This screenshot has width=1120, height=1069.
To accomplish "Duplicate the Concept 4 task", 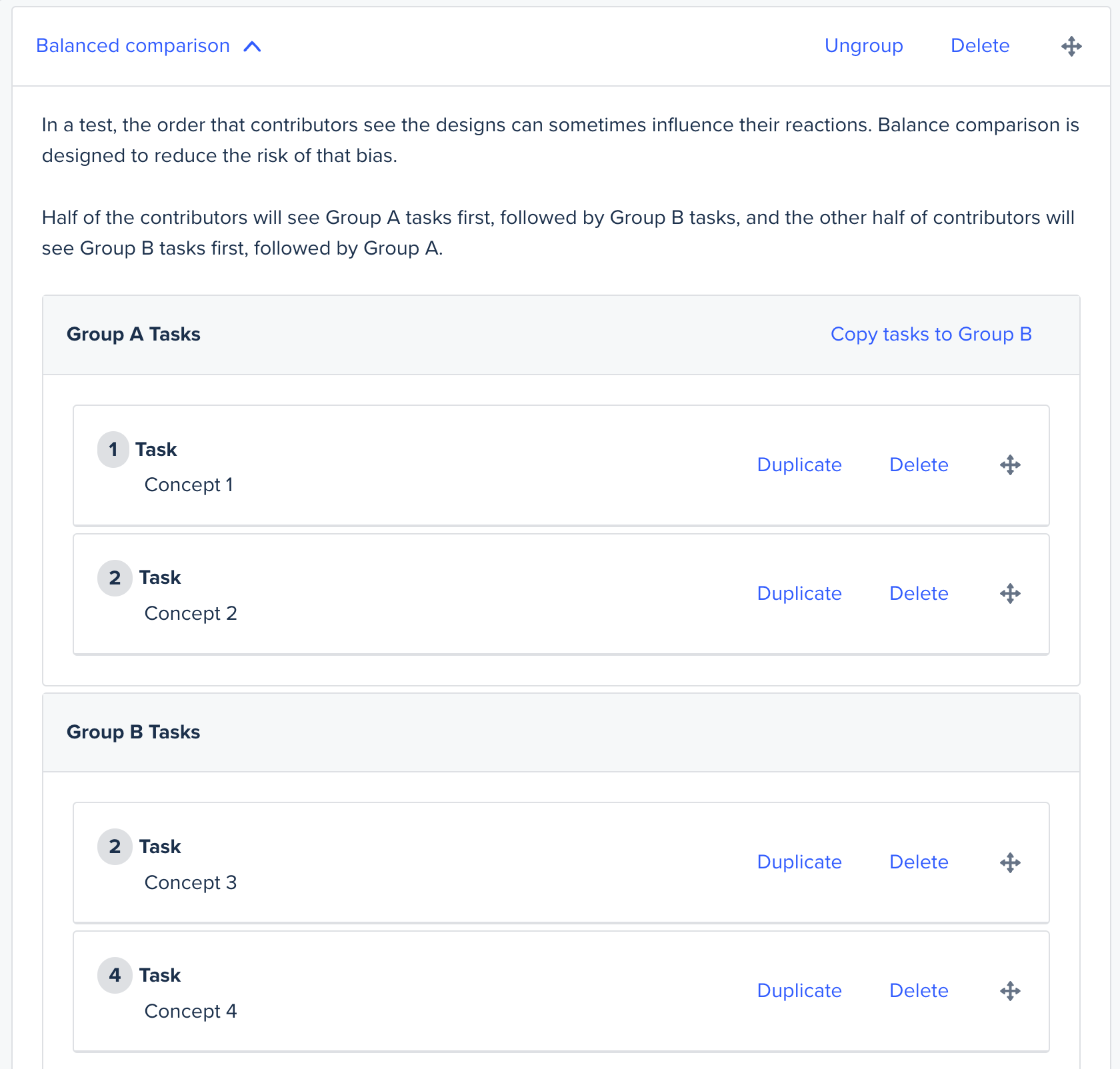I will [x=799, y=991].
